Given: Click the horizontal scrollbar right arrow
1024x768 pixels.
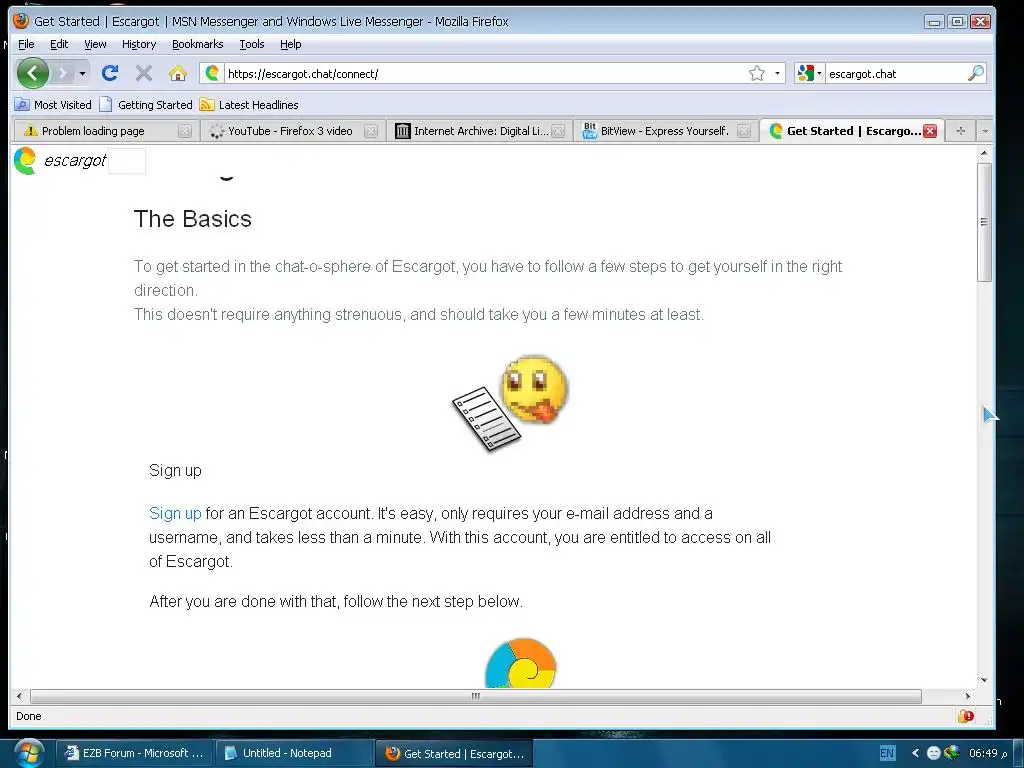Looking at the screenshot, I should coord(968,696).
